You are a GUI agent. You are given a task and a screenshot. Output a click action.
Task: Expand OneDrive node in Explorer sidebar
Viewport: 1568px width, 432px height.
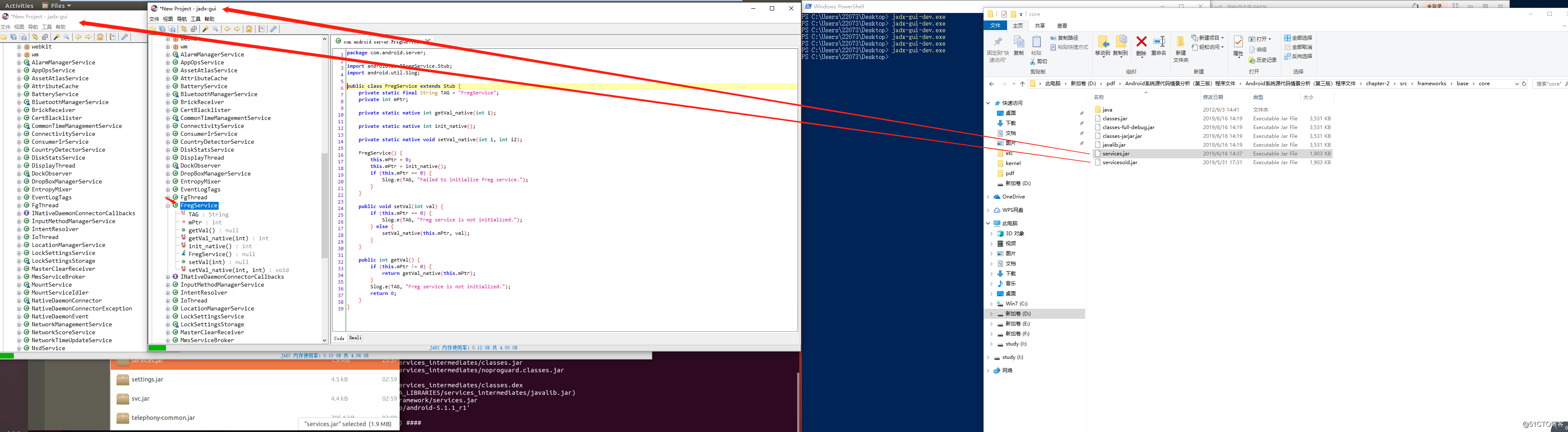tap(988, 197)
